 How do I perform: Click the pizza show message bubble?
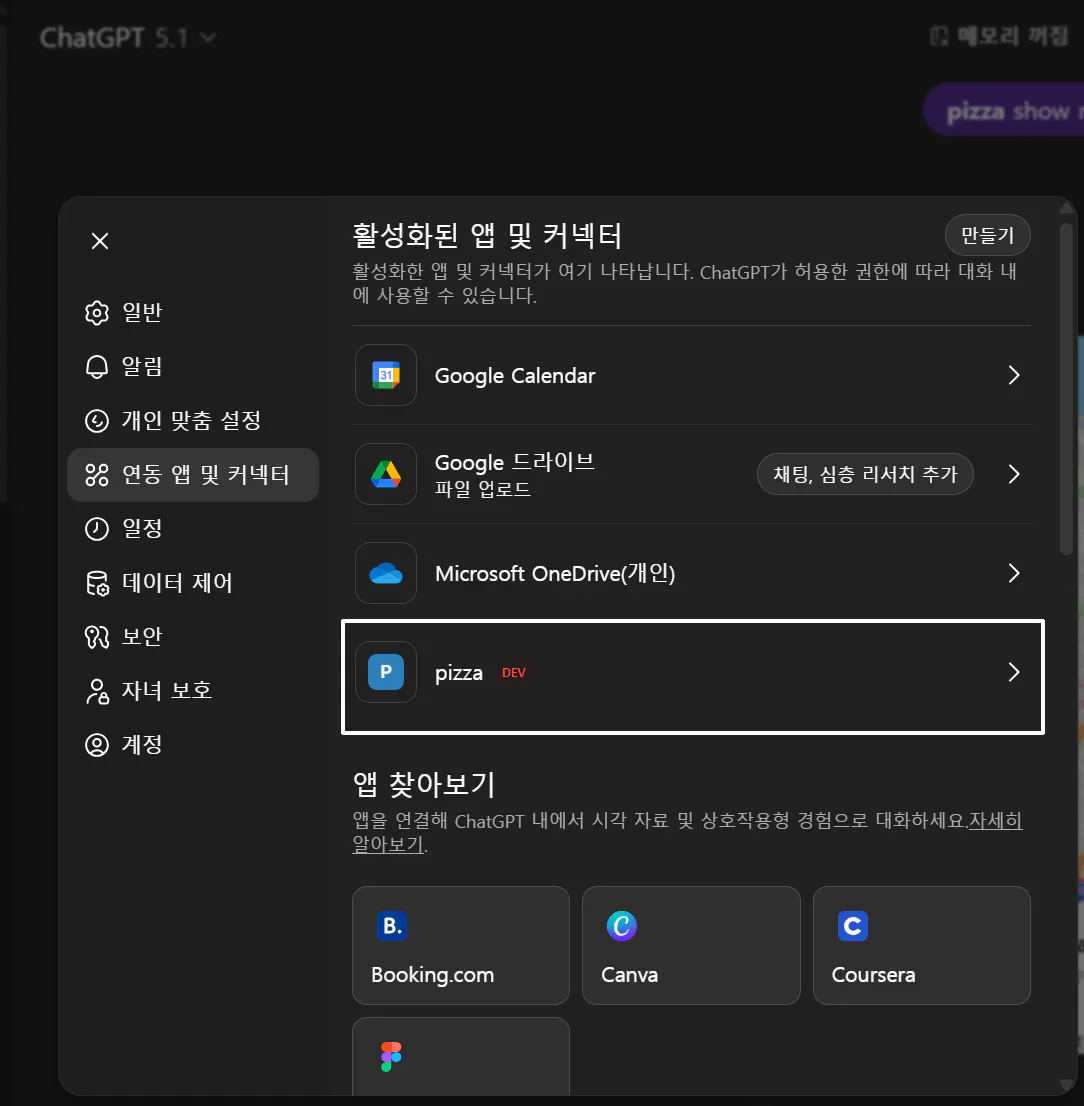1005,111
